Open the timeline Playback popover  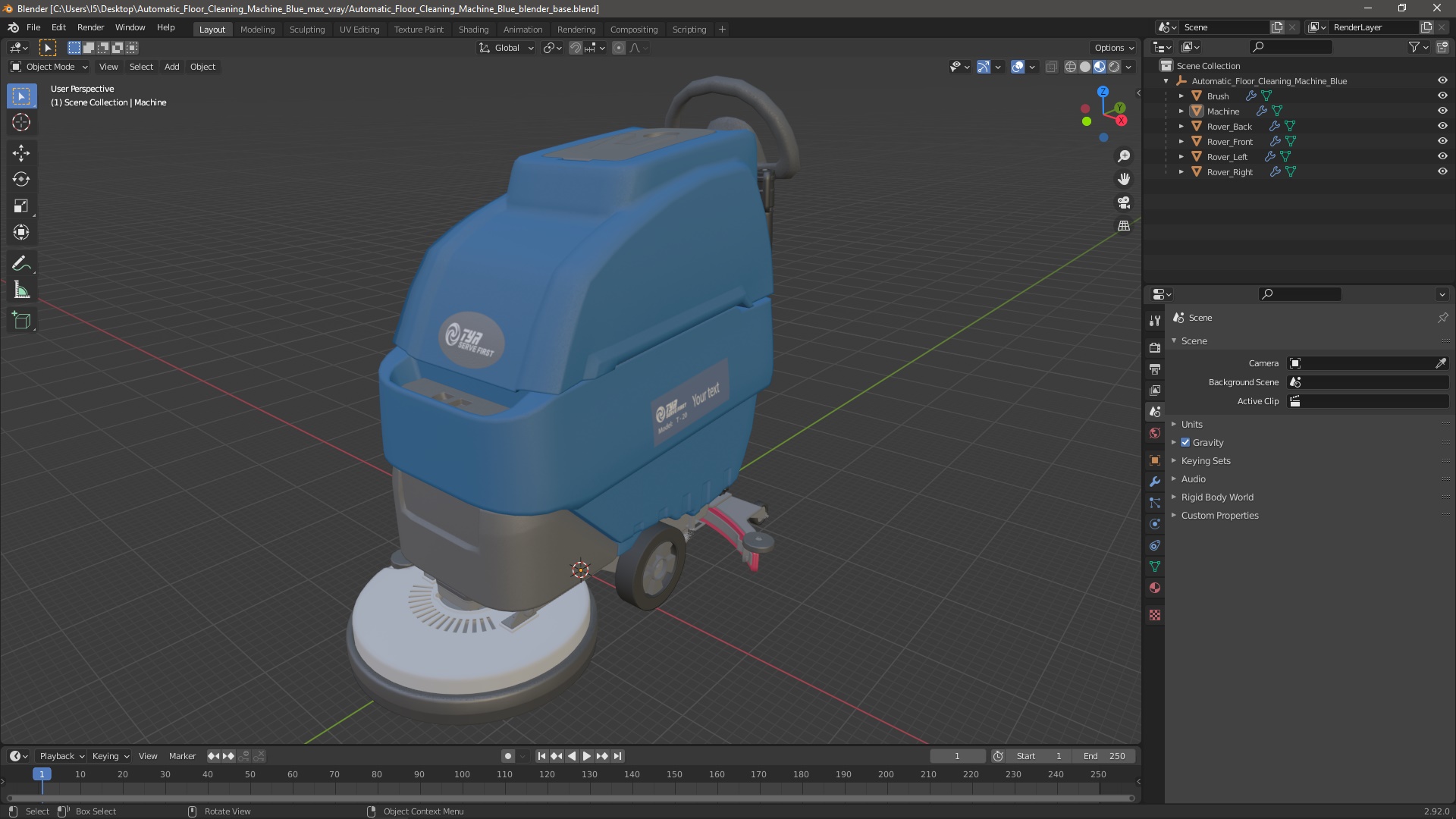(x=61, y=756)
